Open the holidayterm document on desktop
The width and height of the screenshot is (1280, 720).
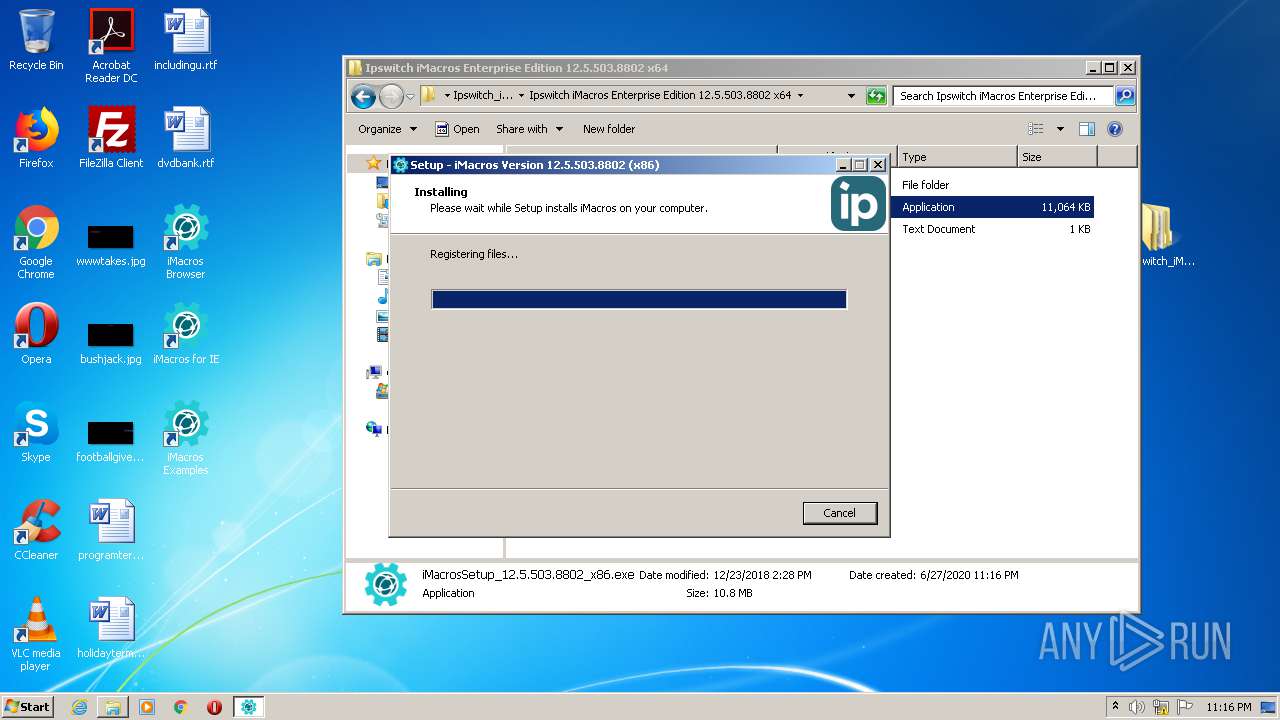[111, 628]
